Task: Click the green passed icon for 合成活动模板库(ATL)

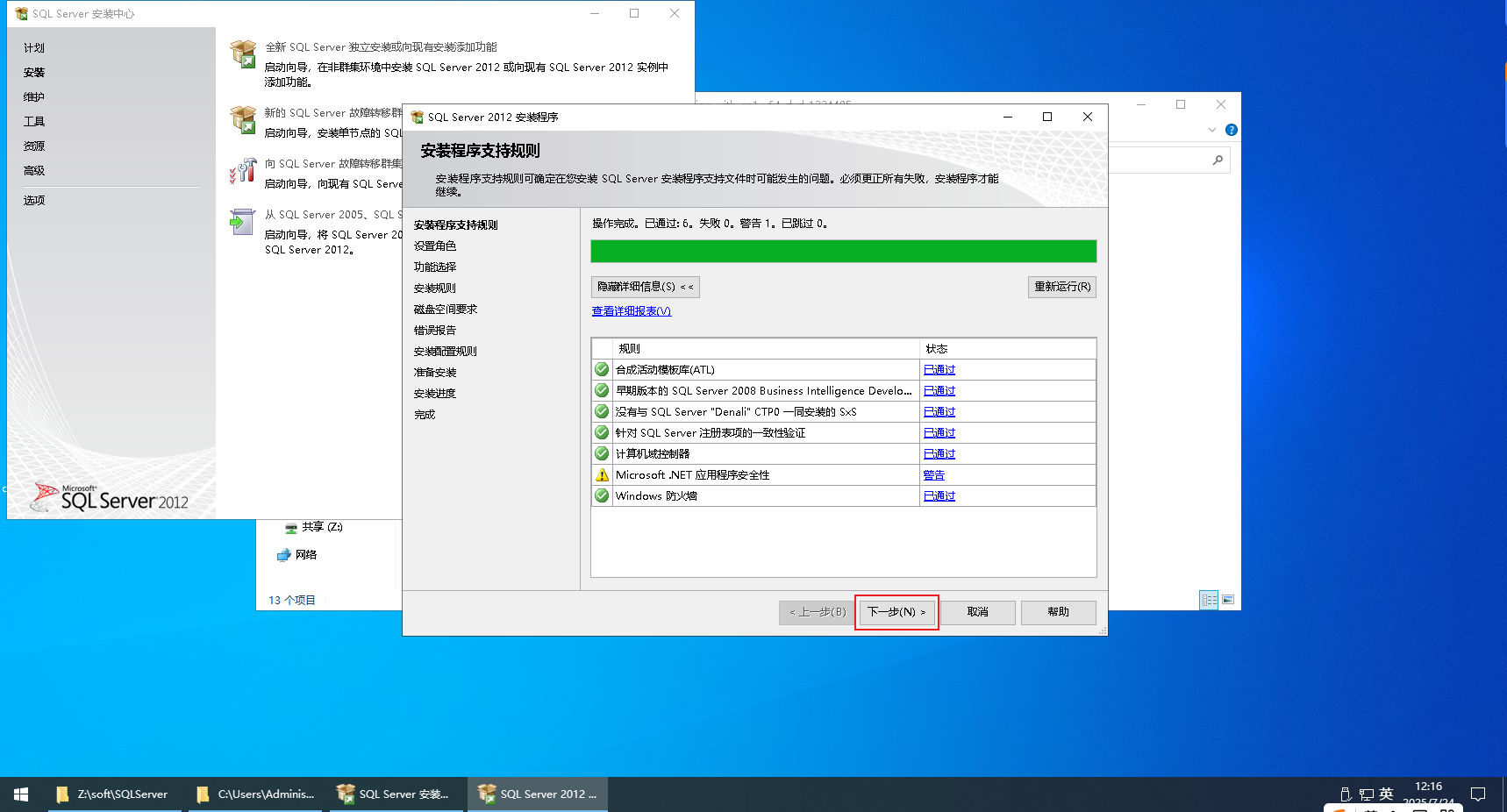Action: (602, 369)
